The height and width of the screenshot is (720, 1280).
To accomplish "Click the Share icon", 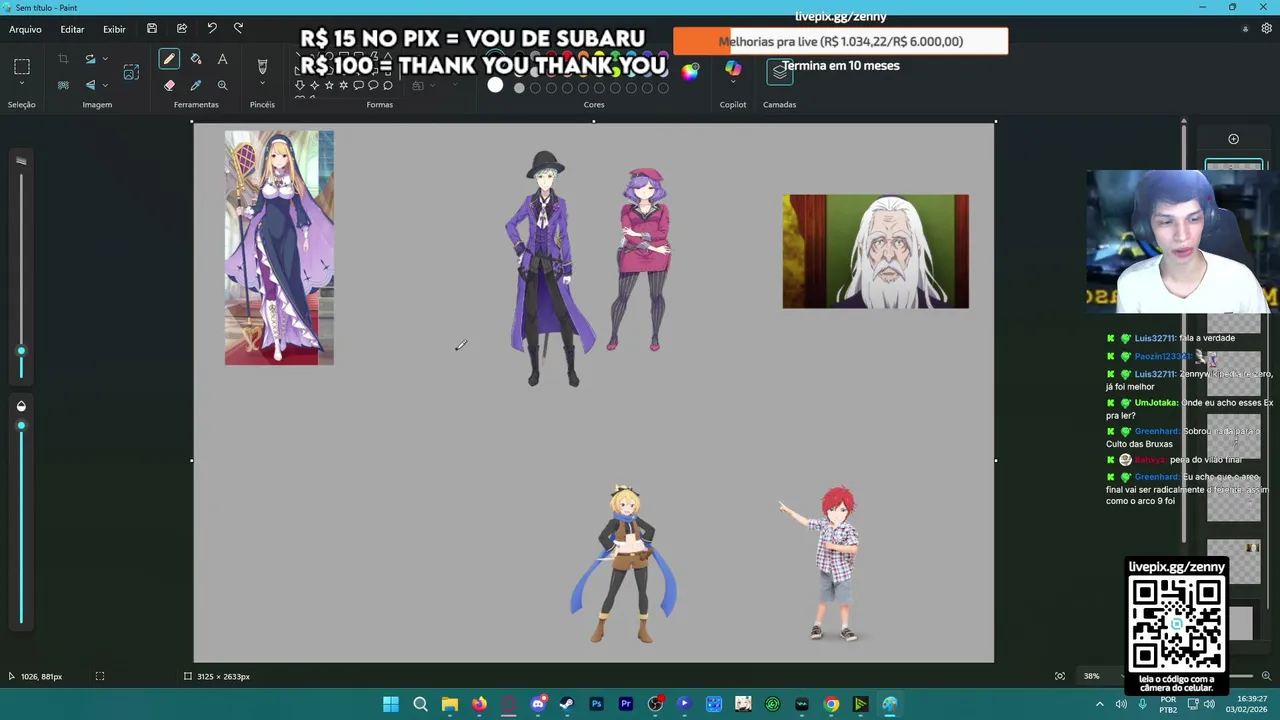I will coord(182,29).
